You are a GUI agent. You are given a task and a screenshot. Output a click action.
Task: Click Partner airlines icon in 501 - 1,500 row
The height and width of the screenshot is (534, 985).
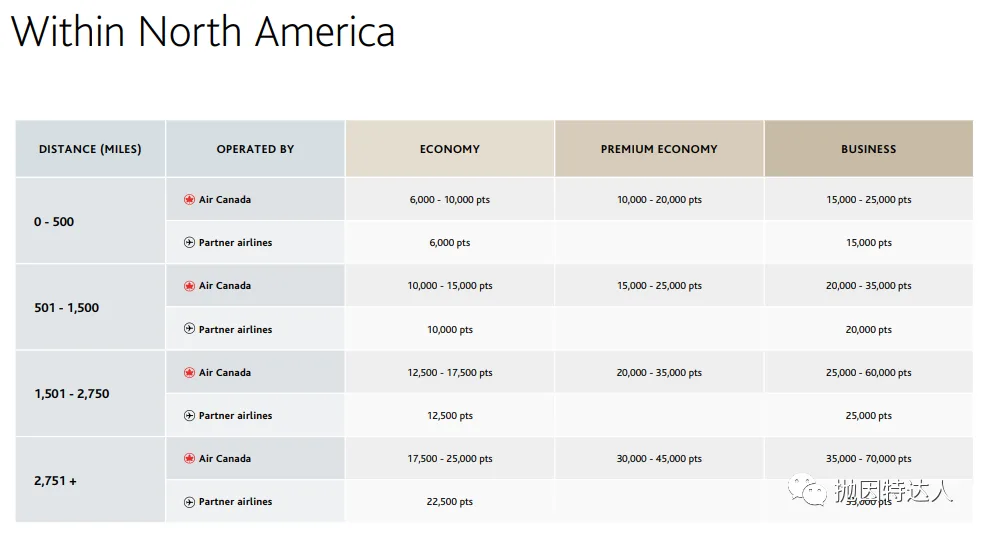click(189, 329)
